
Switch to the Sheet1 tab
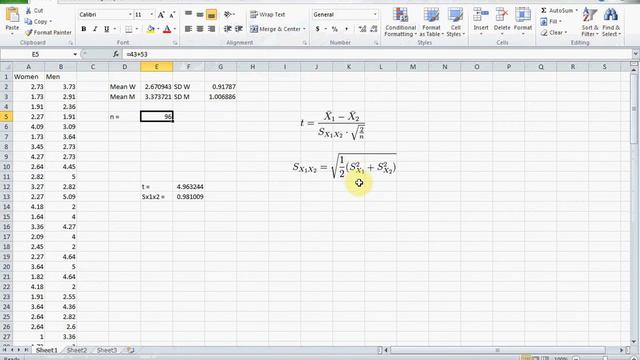point(47,350)
